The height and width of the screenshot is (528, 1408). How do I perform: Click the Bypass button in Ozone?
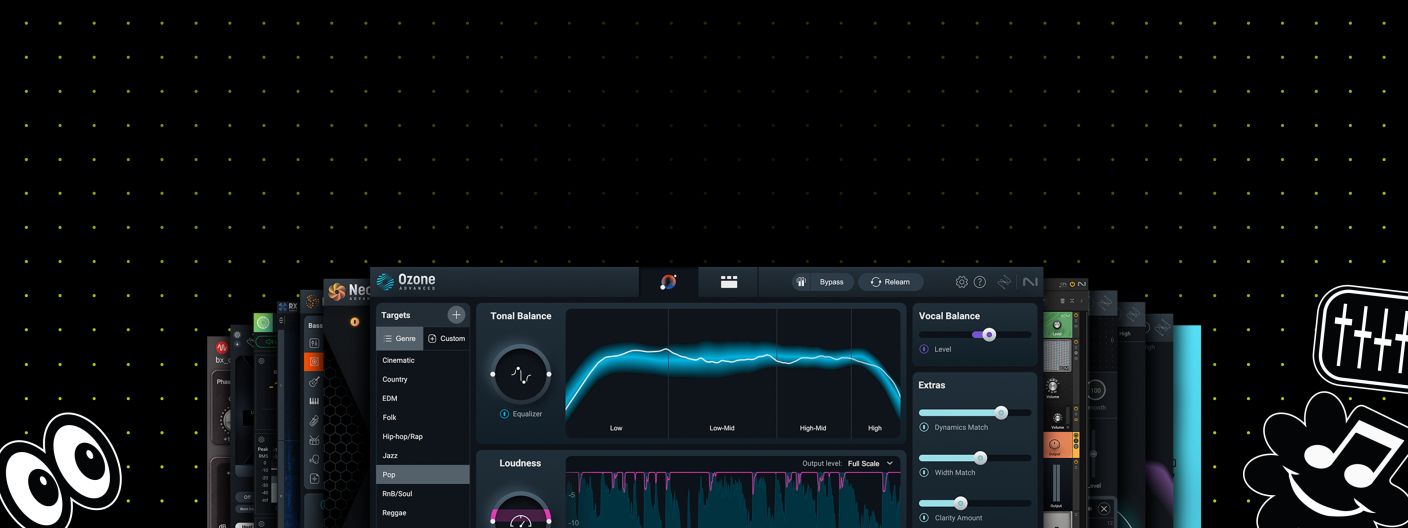[x=831, y=282]
